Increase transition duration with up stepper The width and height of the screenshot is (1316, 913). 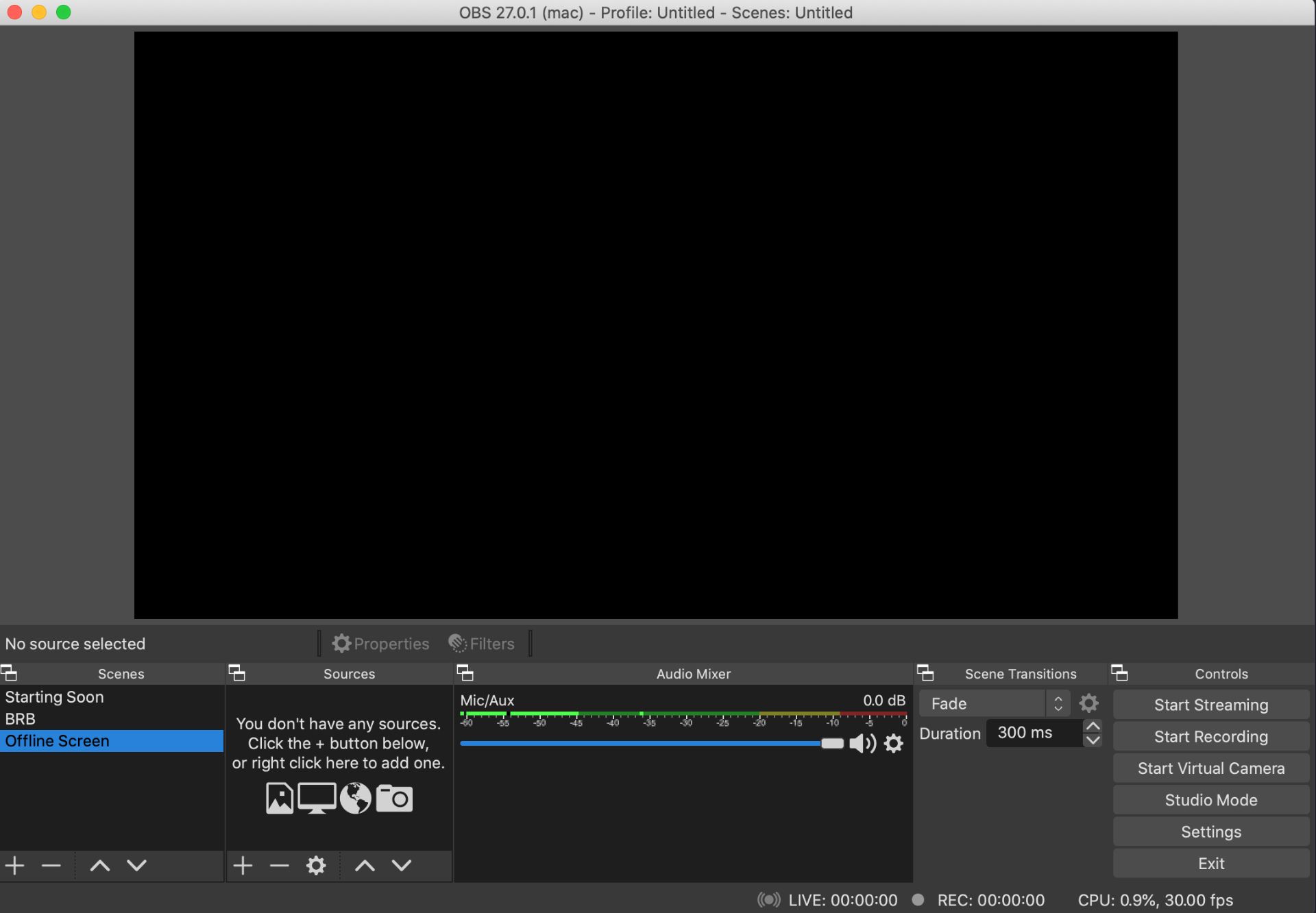click(x=1093, y=726)
